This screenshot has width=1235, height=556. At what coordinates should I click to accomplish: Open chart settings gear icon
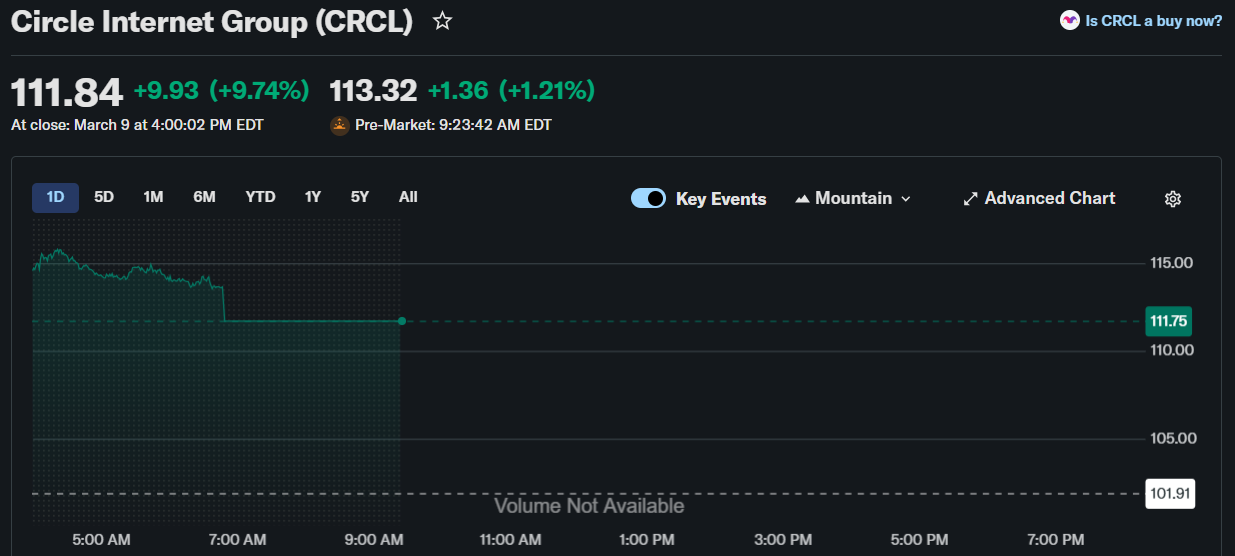tap(1173, 199)
